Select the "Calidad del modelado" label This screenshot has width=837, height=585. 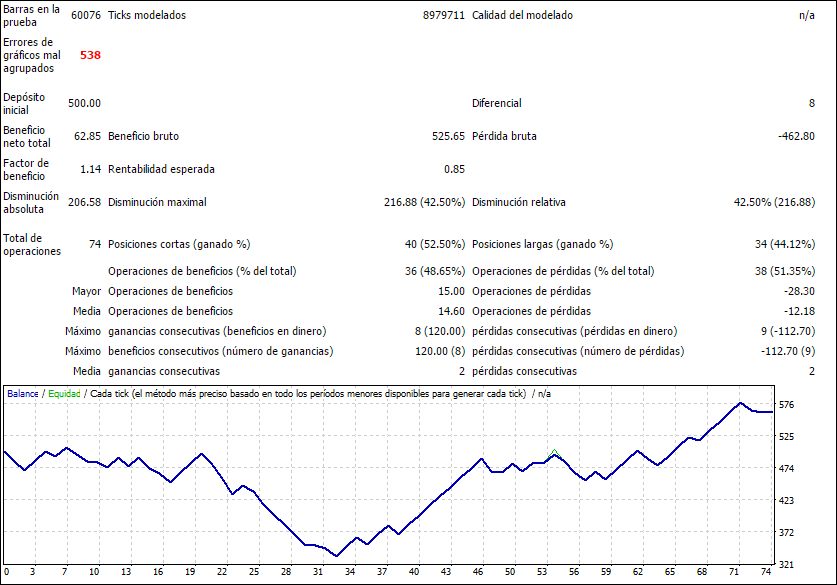522,16
